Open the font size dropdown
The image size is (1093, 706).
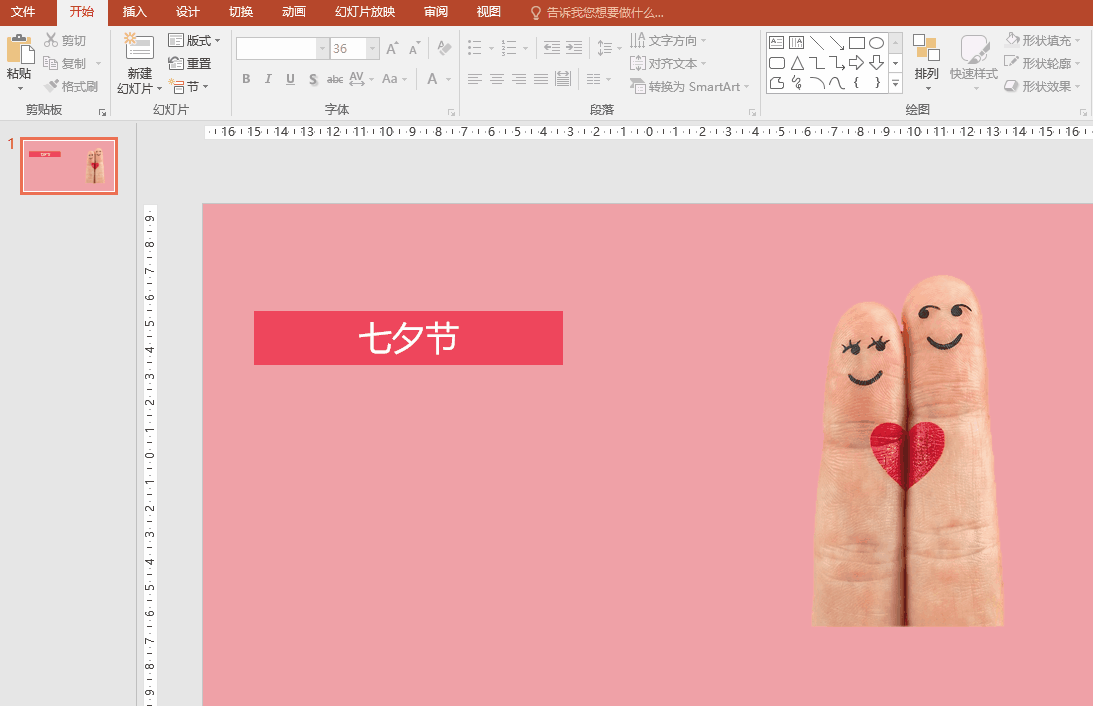[373, 49]
